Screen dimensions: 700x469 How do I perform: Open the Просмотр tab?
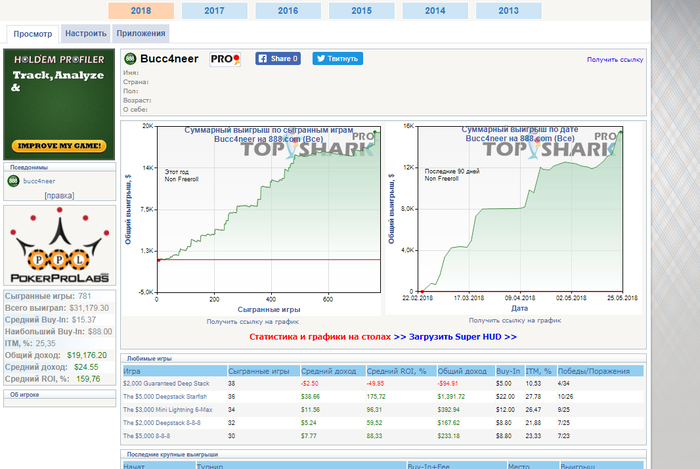coord(33,34)
